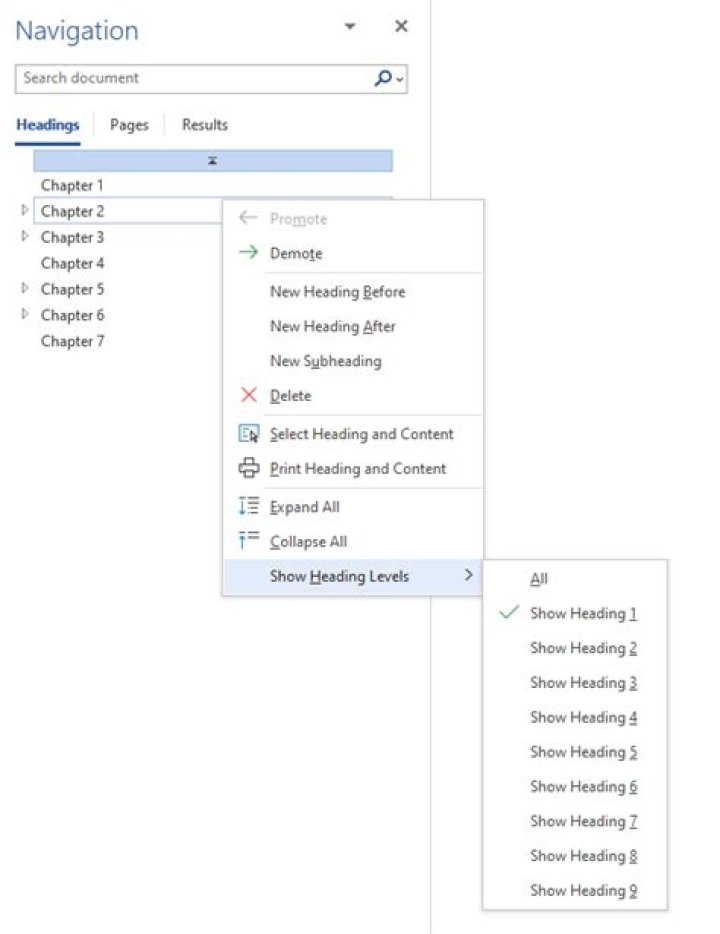
Task: Click the search magnifier icon
Action: pyautogui.click(x=383, y=78)
